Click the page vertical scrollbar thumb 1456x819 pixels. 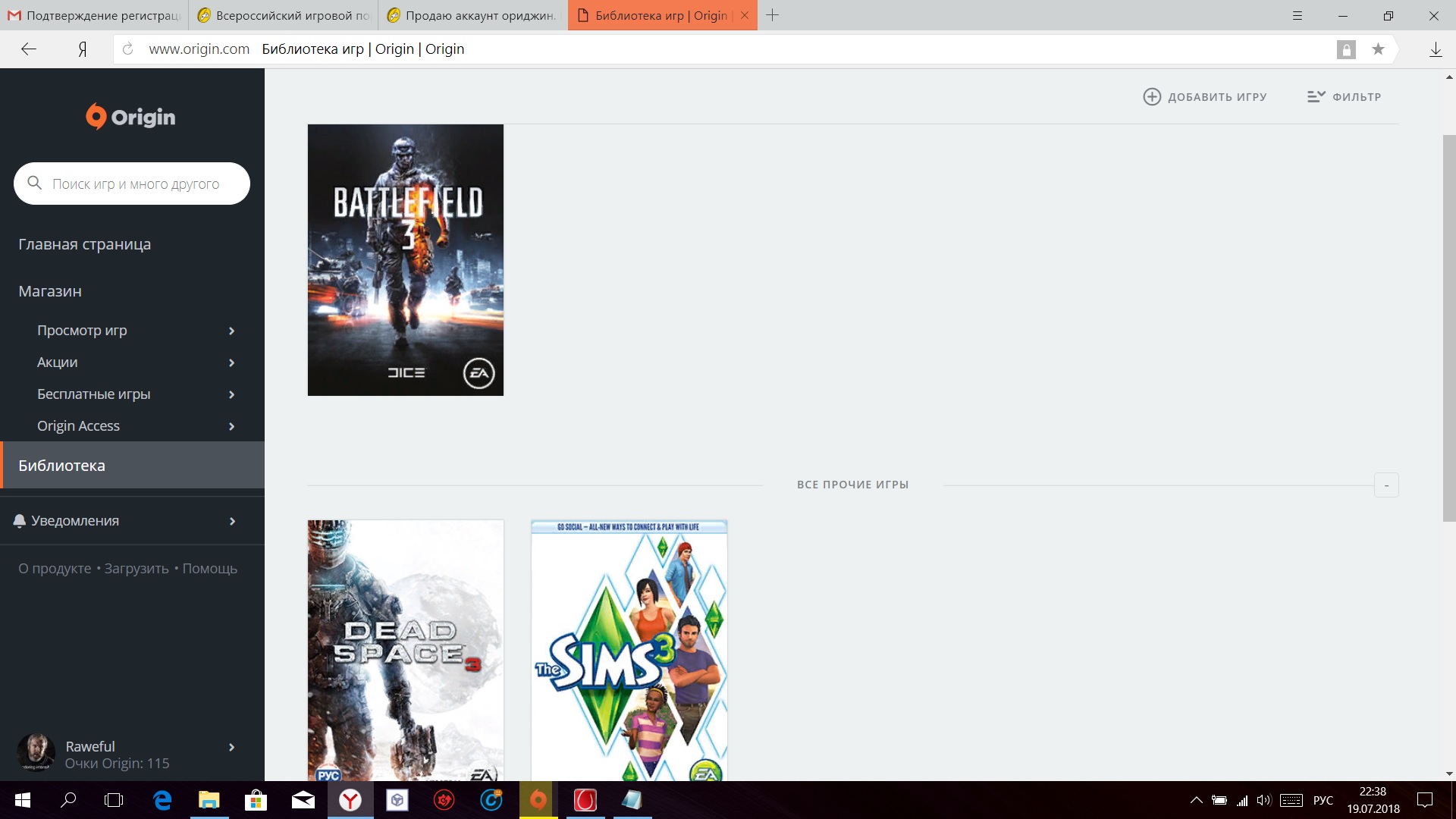point(1449,328)
